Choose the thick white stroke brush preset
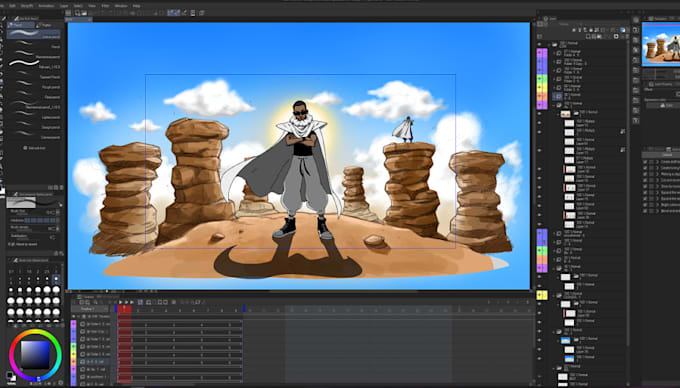The height and width of the screenshot is (388, 680). point(34,64)
